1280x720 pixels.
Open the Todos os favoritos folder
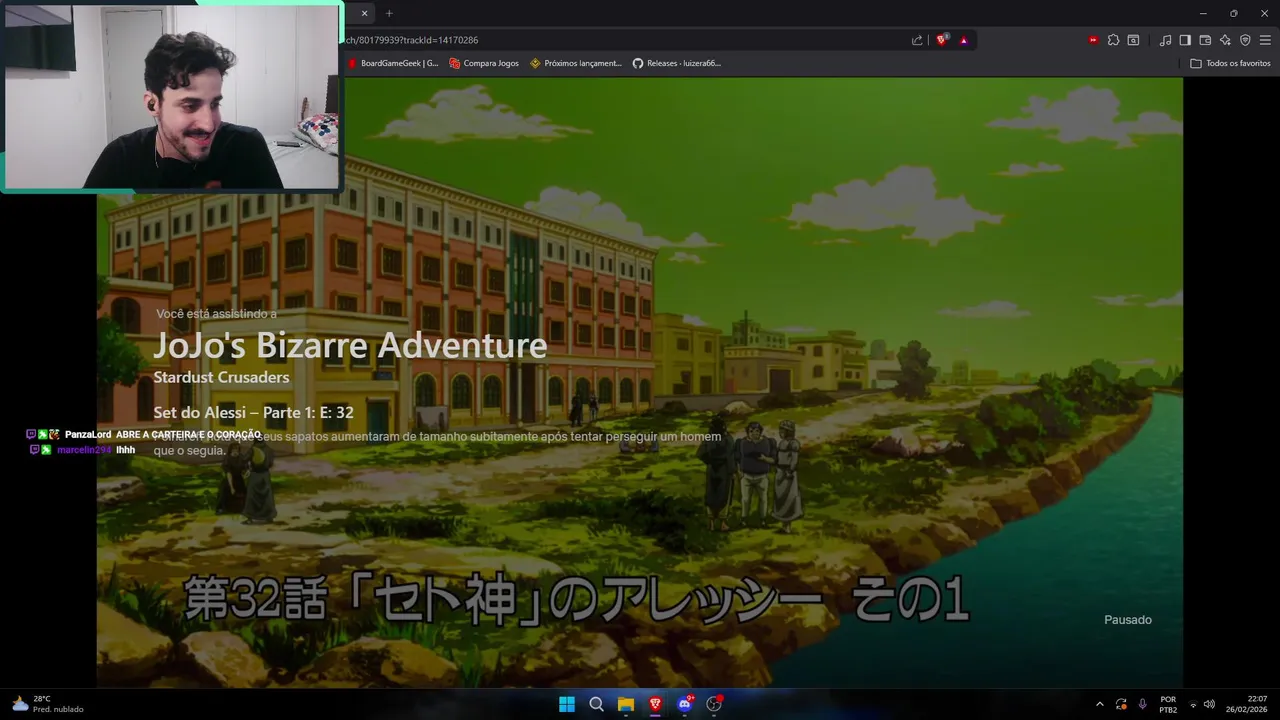pos(1230,63)
